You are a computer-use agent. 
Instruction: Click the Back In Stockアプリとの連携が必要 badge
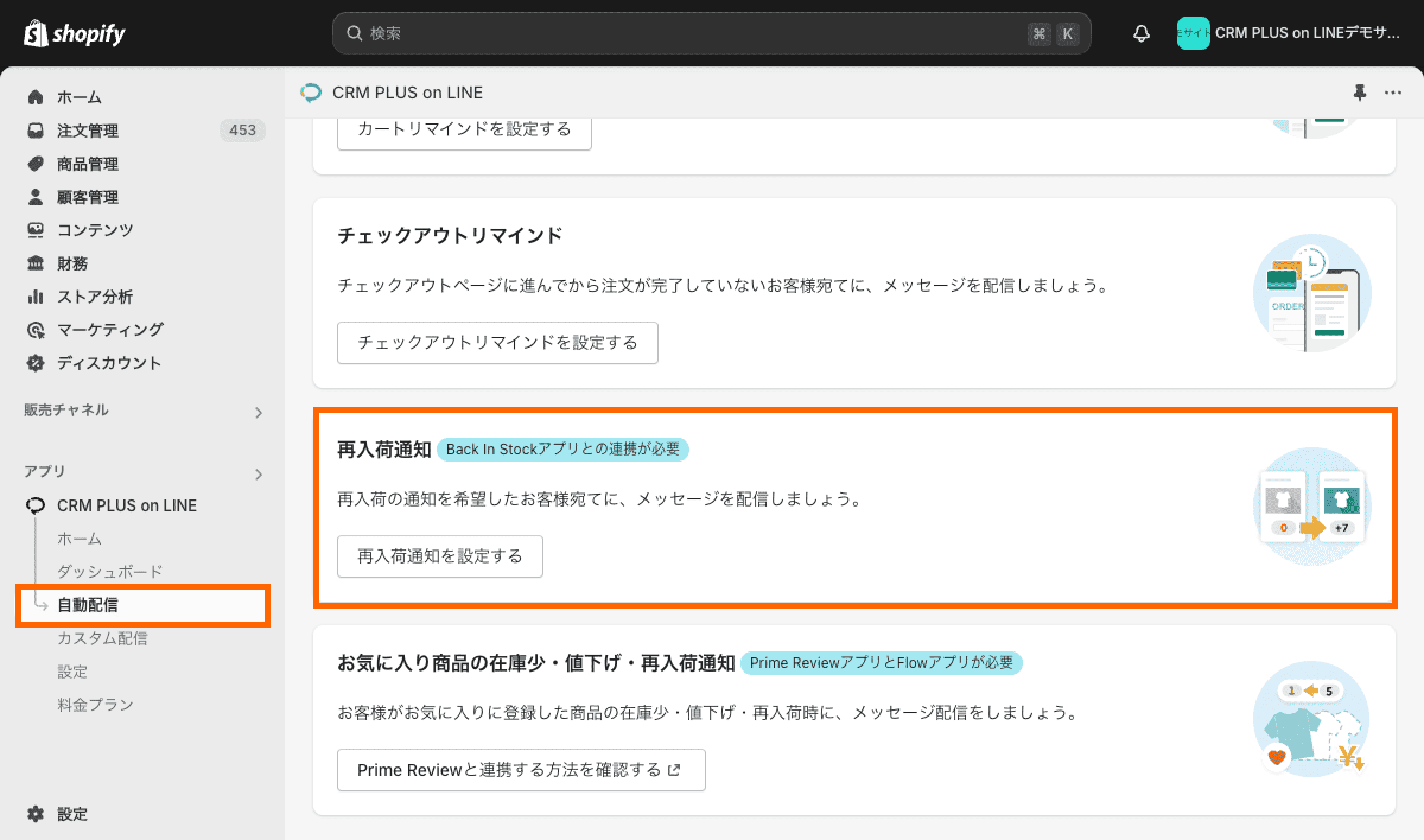coord(562,449)
